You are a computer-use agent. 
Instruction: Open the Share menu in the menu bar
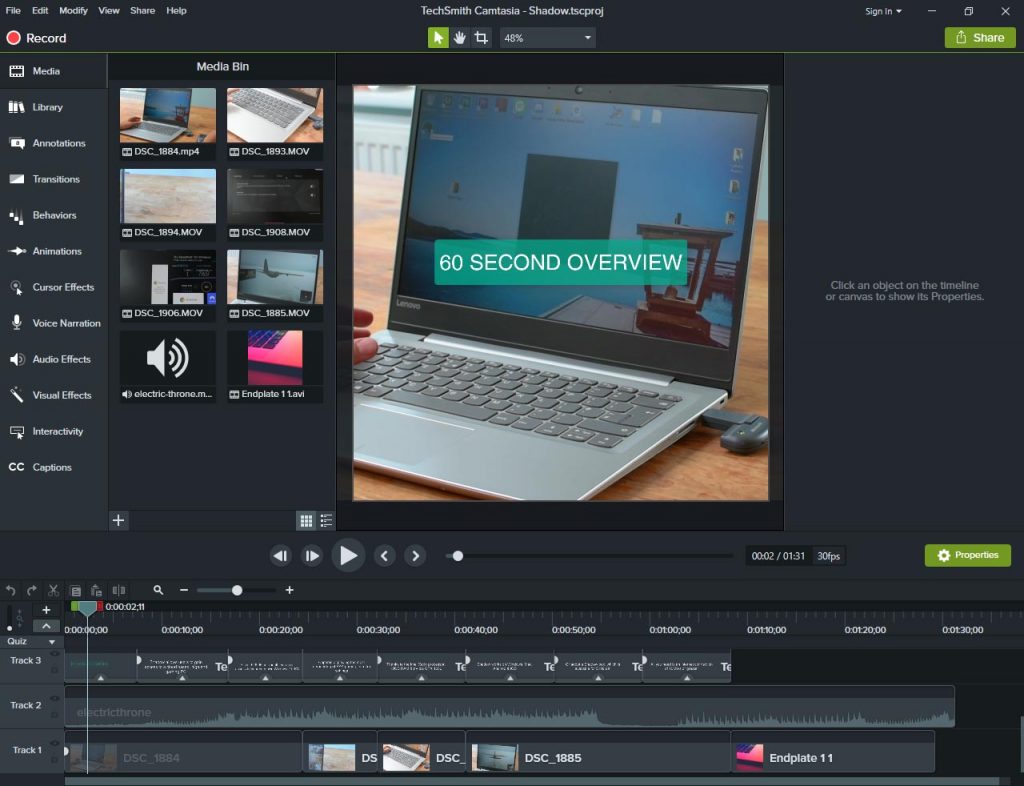(142, 11)
